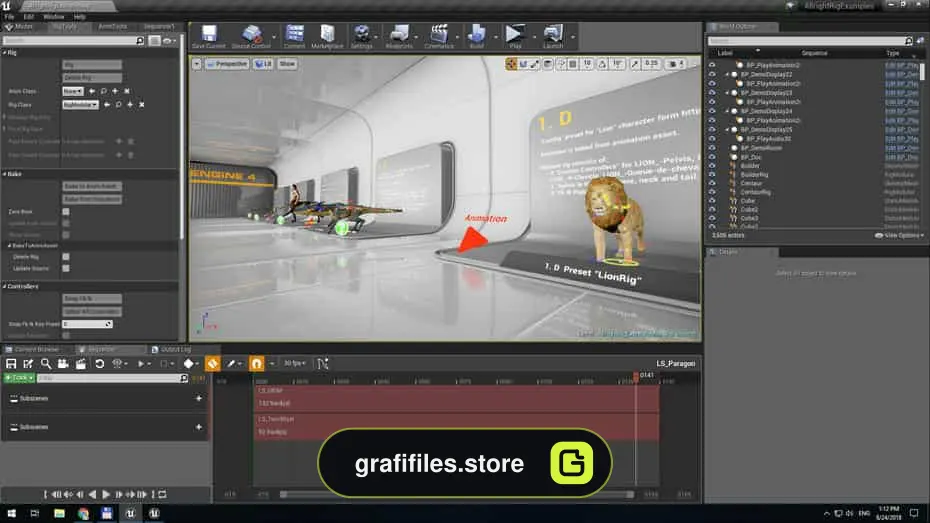The width and height of the screenshot is (930, 523).
Task: Click the sequencer Render Movie clapperboard icon
Action: point(81,363)
